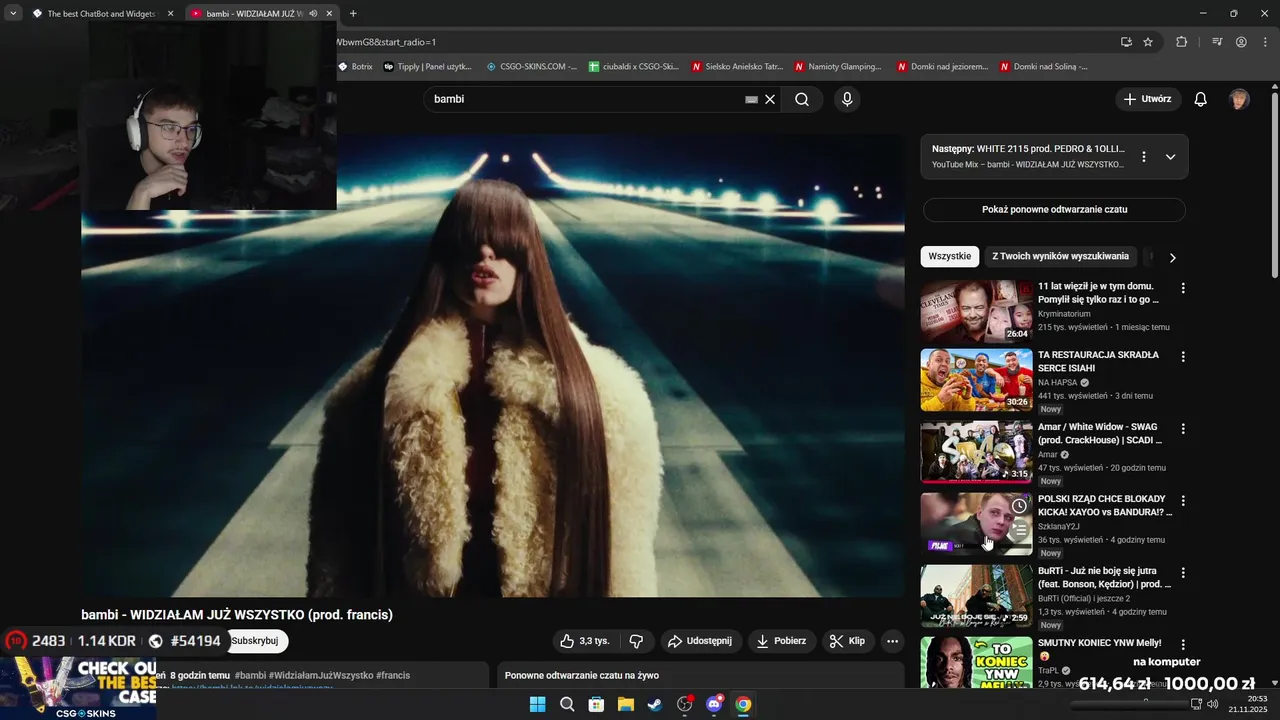Click the #francis hashtag
The height and width of the screenshot is (720, 1280).
(393, 676)
